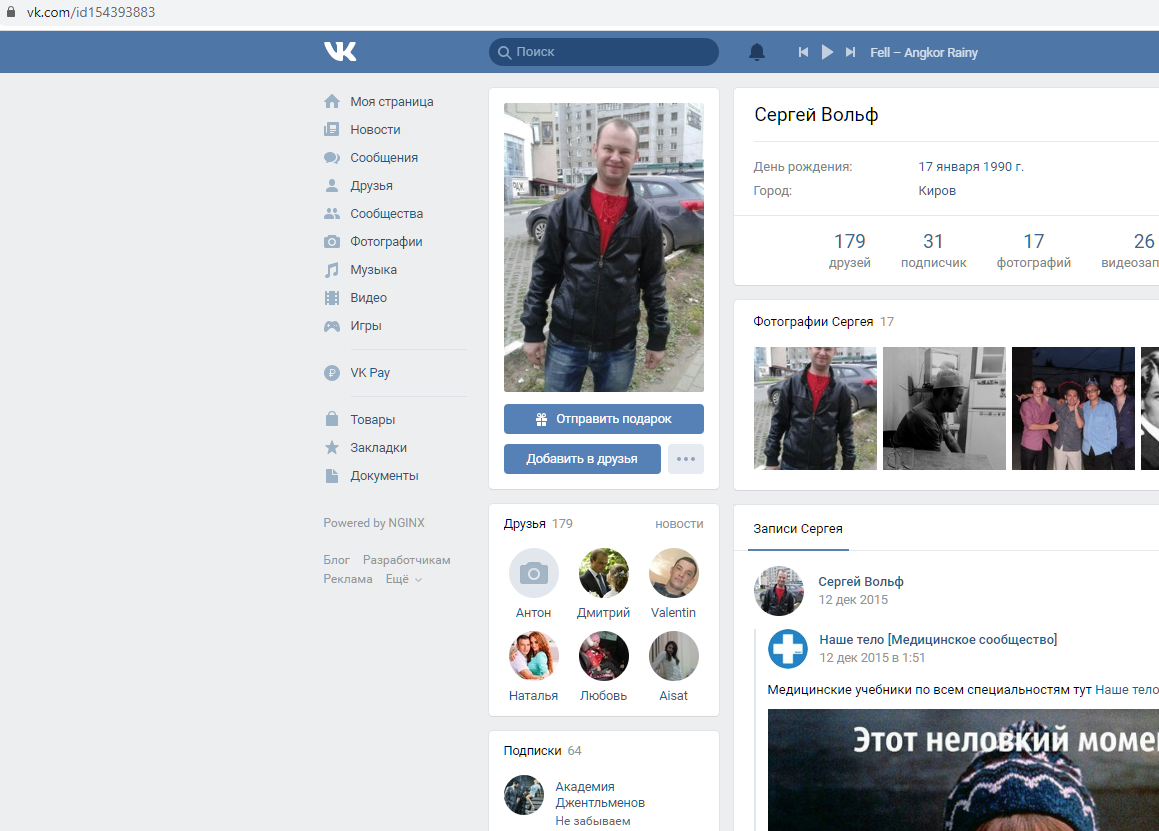Viewport: 1159px width, 831px height.
Task: Open friend Дмитрий's avatar
Action: (x=603, y=573)
